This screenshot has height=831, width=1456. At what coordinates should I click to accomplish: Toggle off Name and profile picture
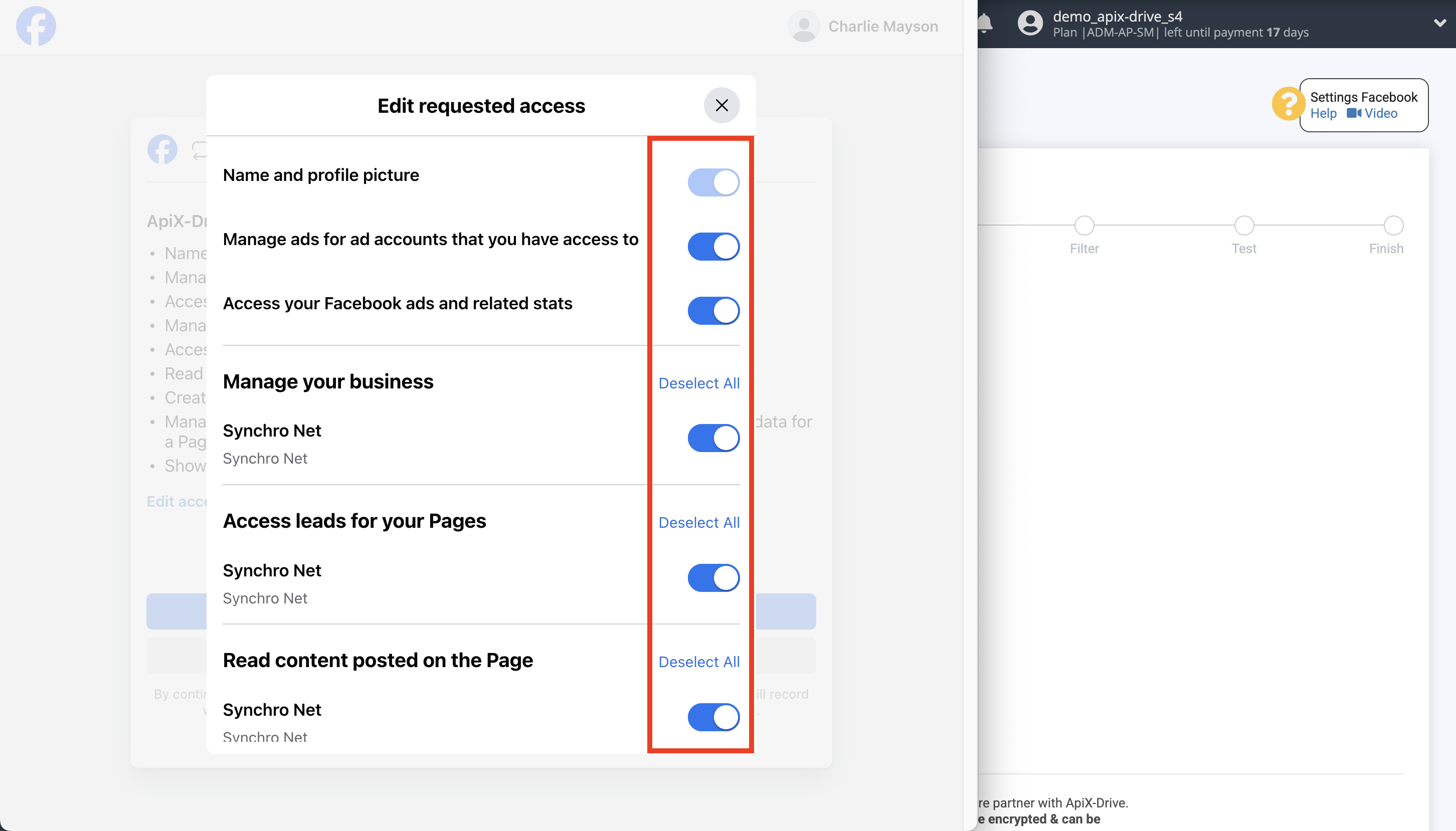tap(713, 182)
